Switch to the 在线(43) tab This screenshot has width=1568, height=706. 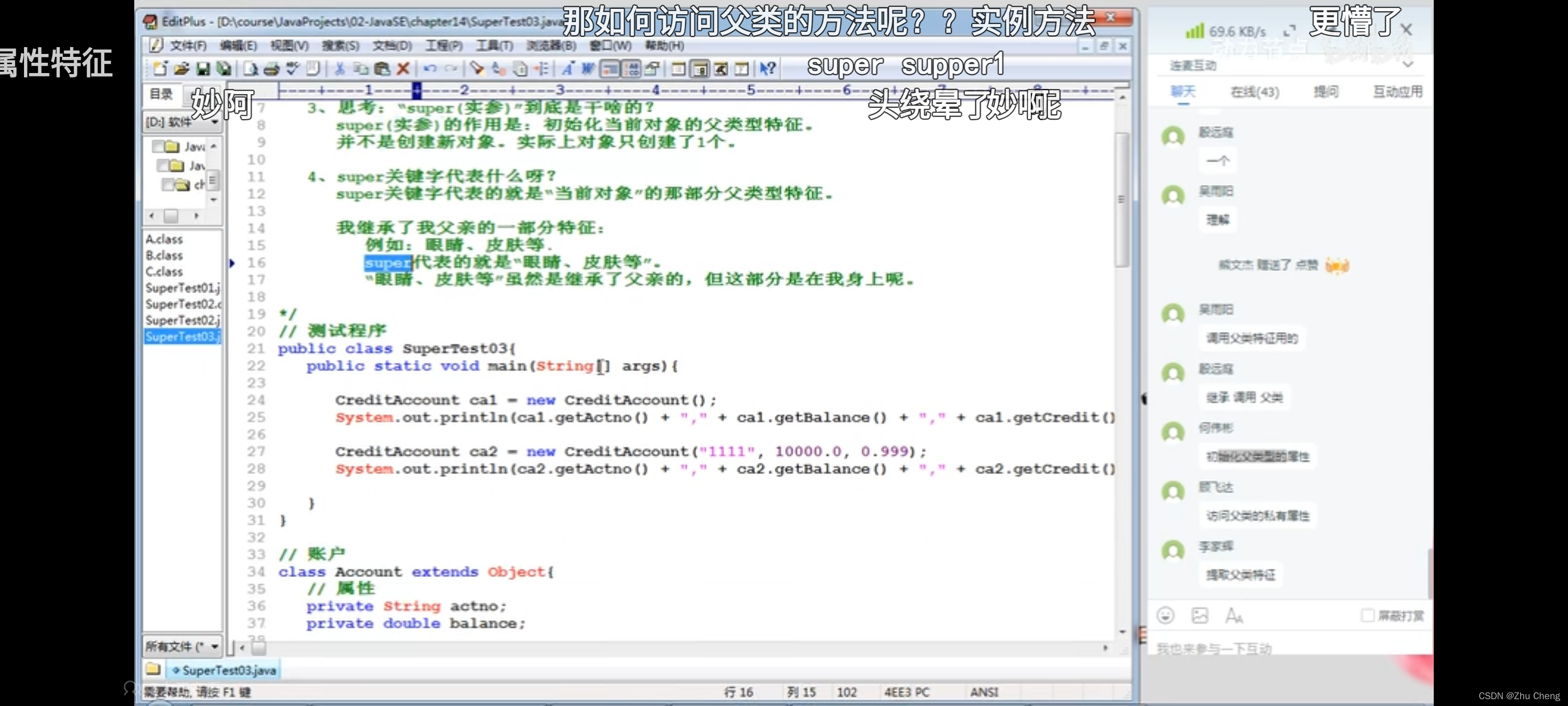(x=1254, y=92)
